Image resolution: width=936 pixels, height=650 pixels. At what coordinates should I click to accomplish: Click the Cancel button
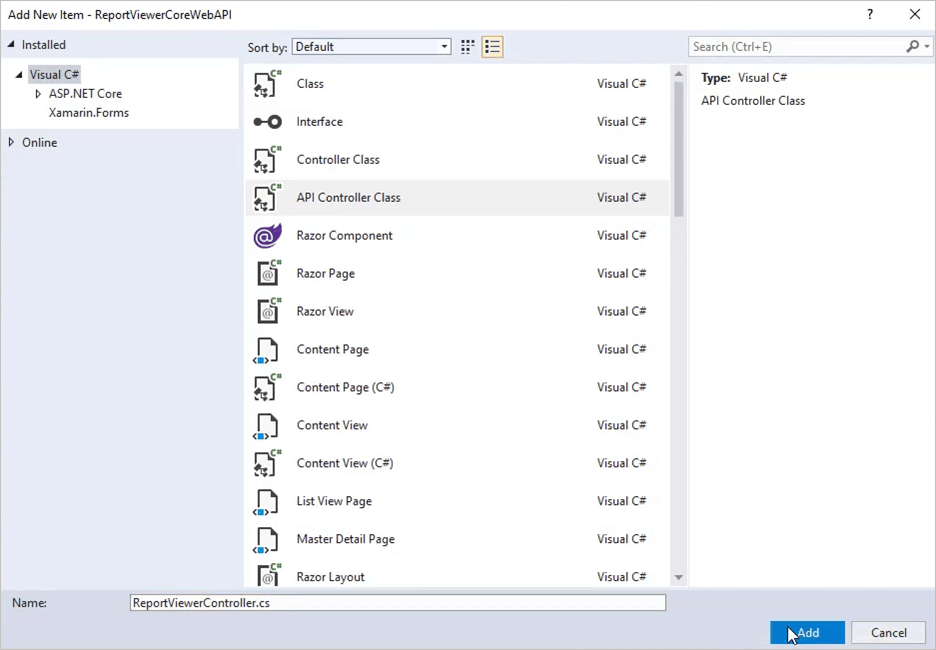[x=888, y=632]
